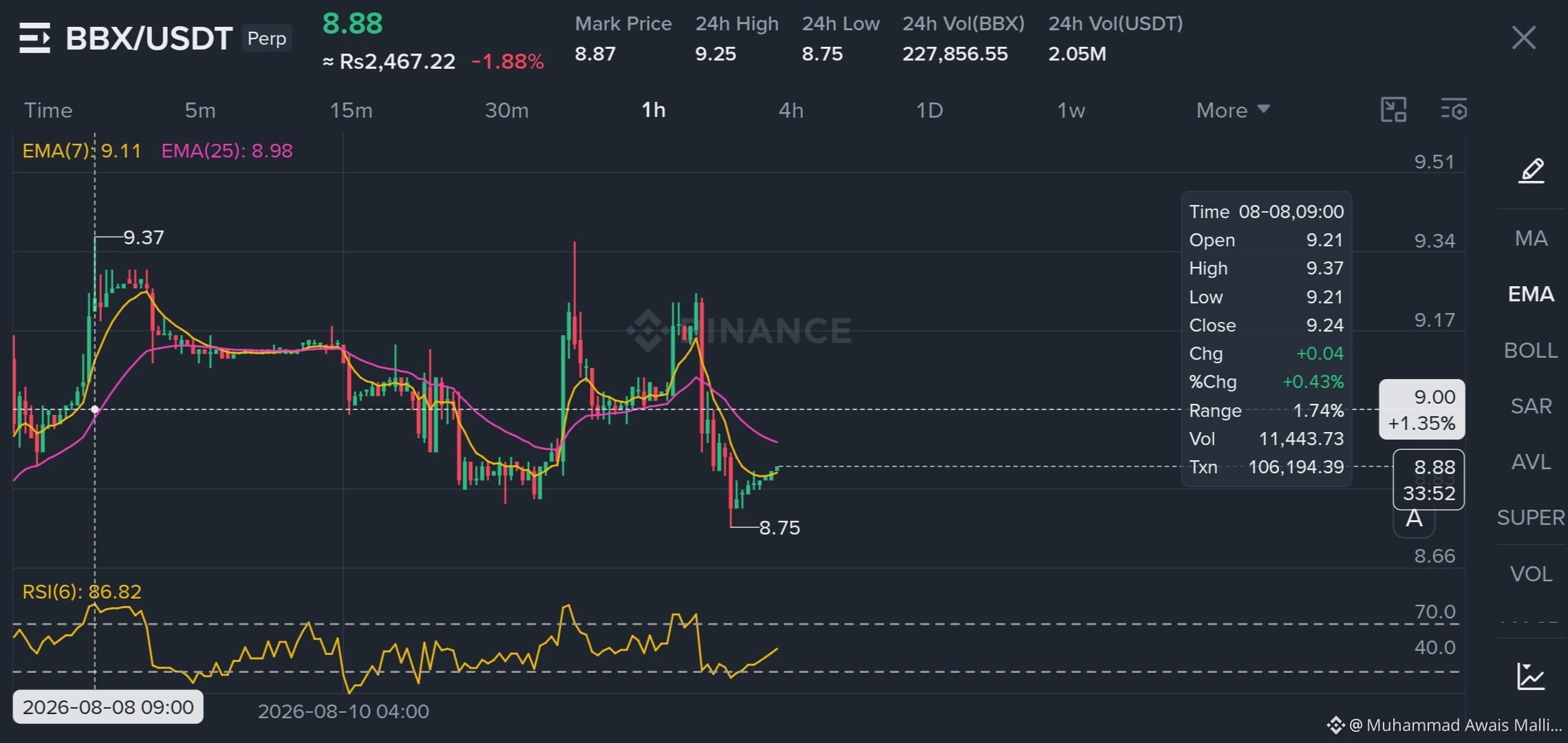The image size is (1568, 743).
Task: Toggle the EMA indicator
Action: pos(1531,294)
